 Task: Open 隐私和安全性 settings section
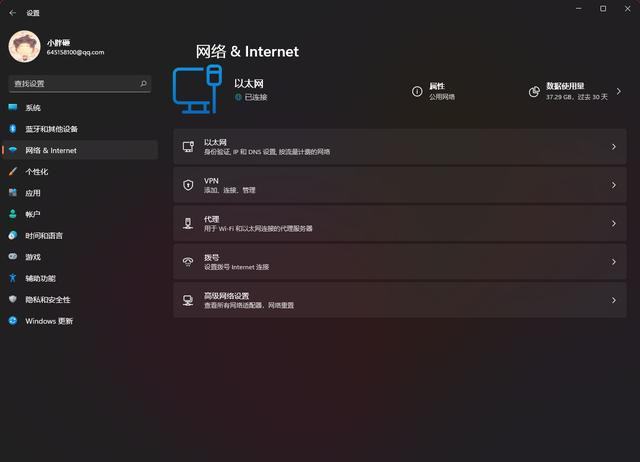point(48,300)
